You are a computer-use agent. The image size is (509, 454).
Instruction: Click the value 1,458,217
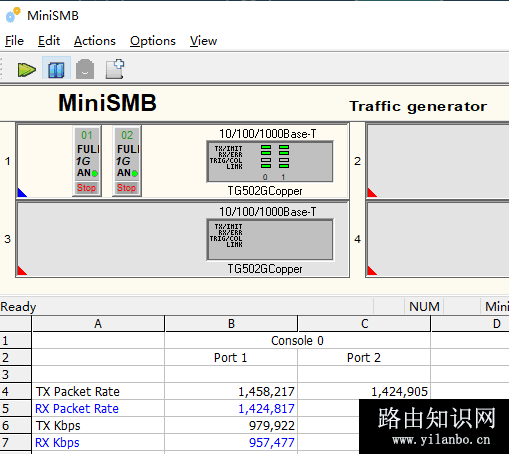click(266, 392)
